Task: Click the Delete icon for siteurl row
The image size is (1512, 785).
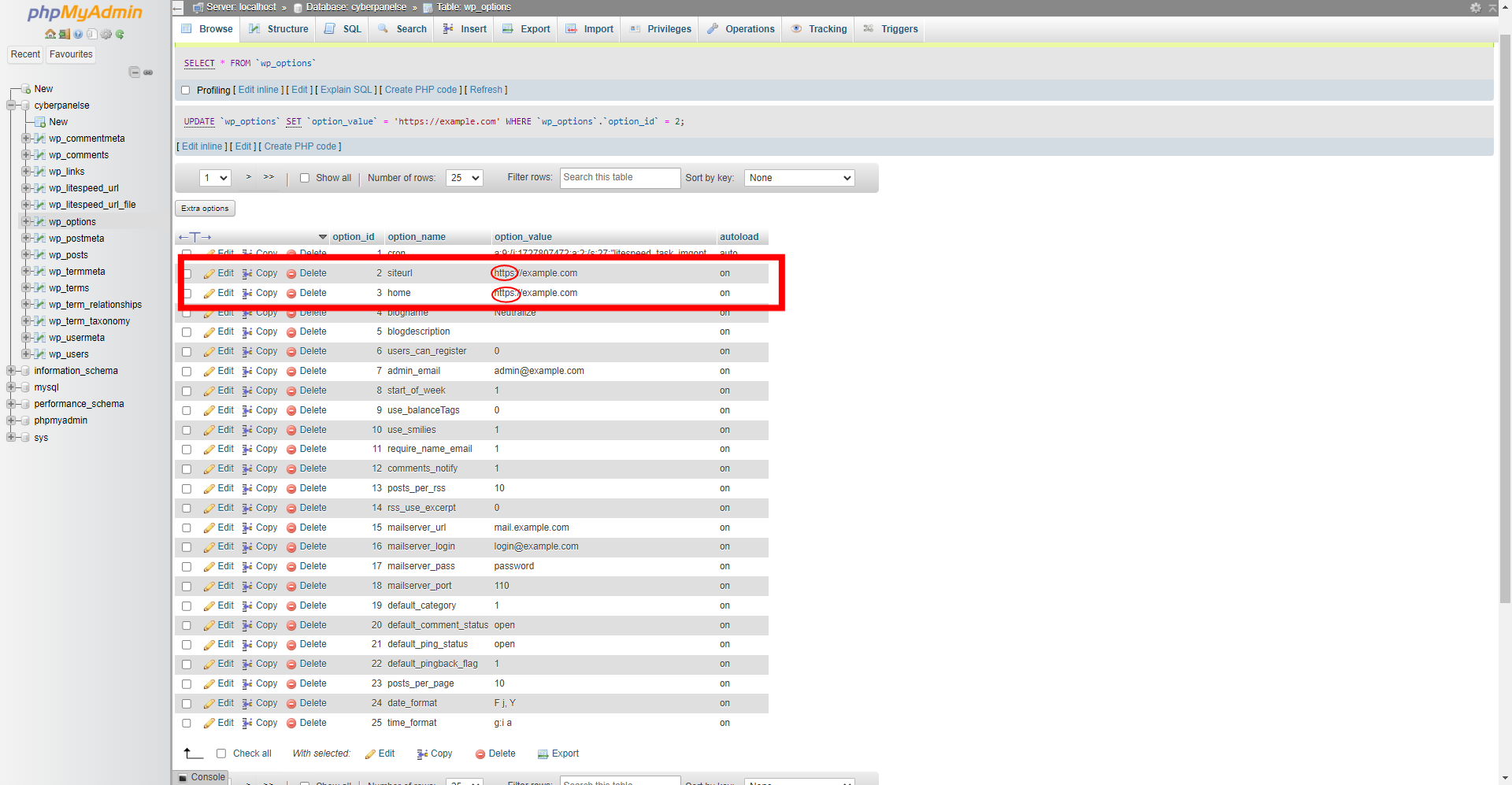Action: tap(291, 274)
